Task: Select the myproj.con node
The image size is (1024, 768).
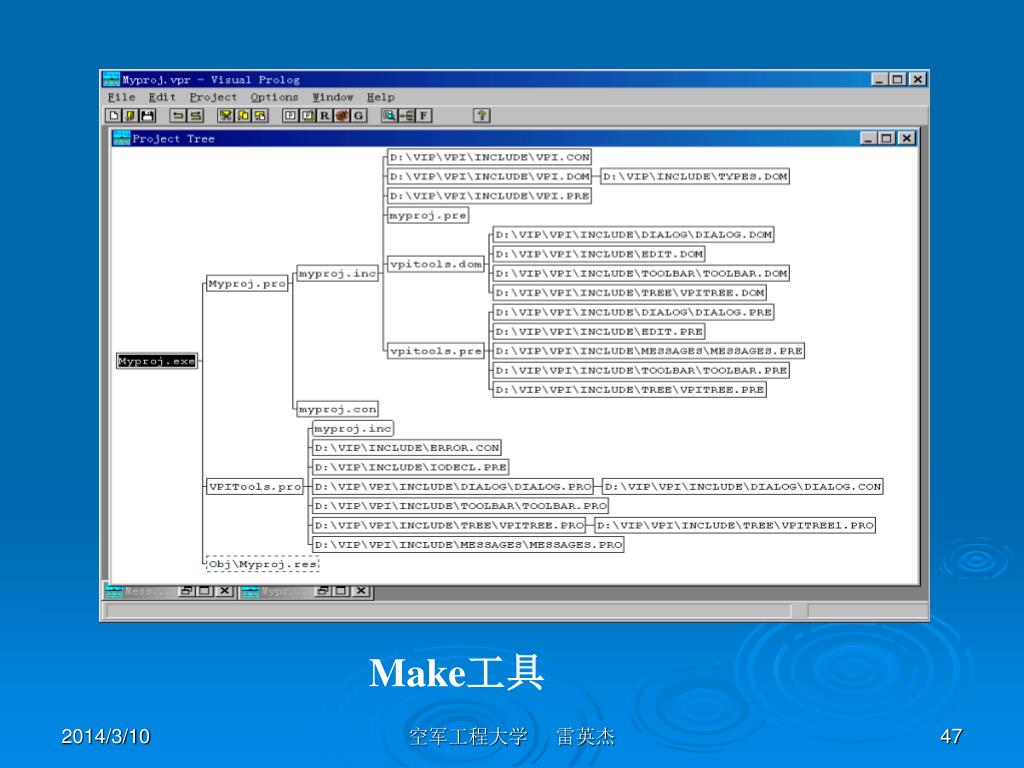Action: 338,409
